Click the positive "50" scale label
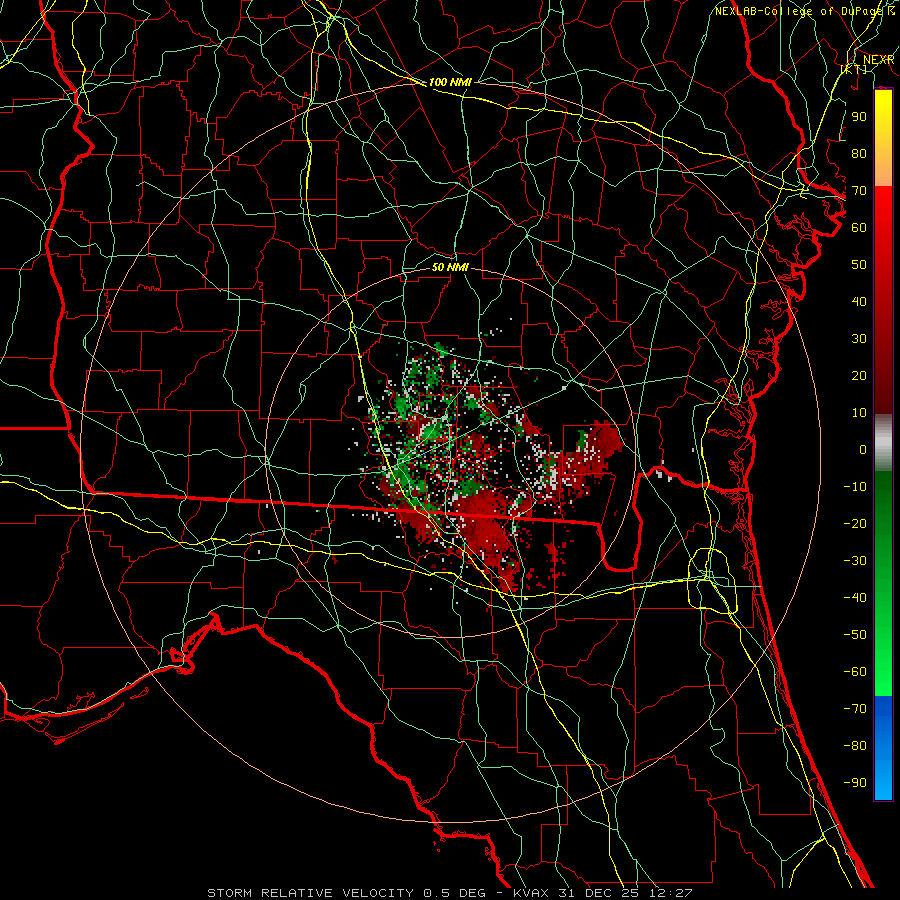This screenshot has width=900, height=900. click(x=859, y=265)
